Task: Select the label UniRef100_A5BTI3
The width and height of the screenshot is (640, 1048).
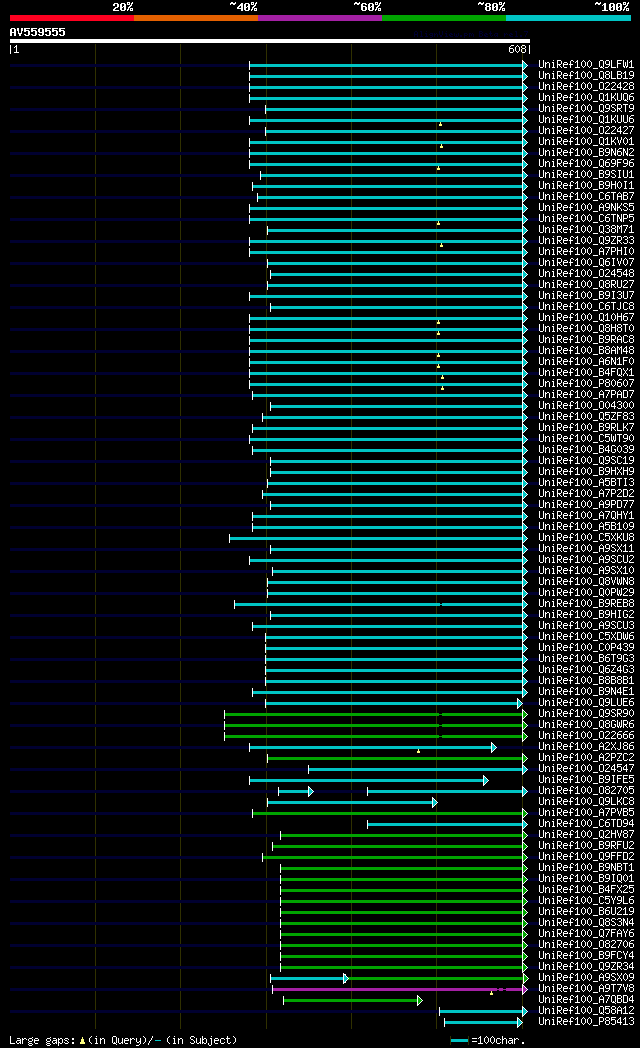Action: (586, 483)
